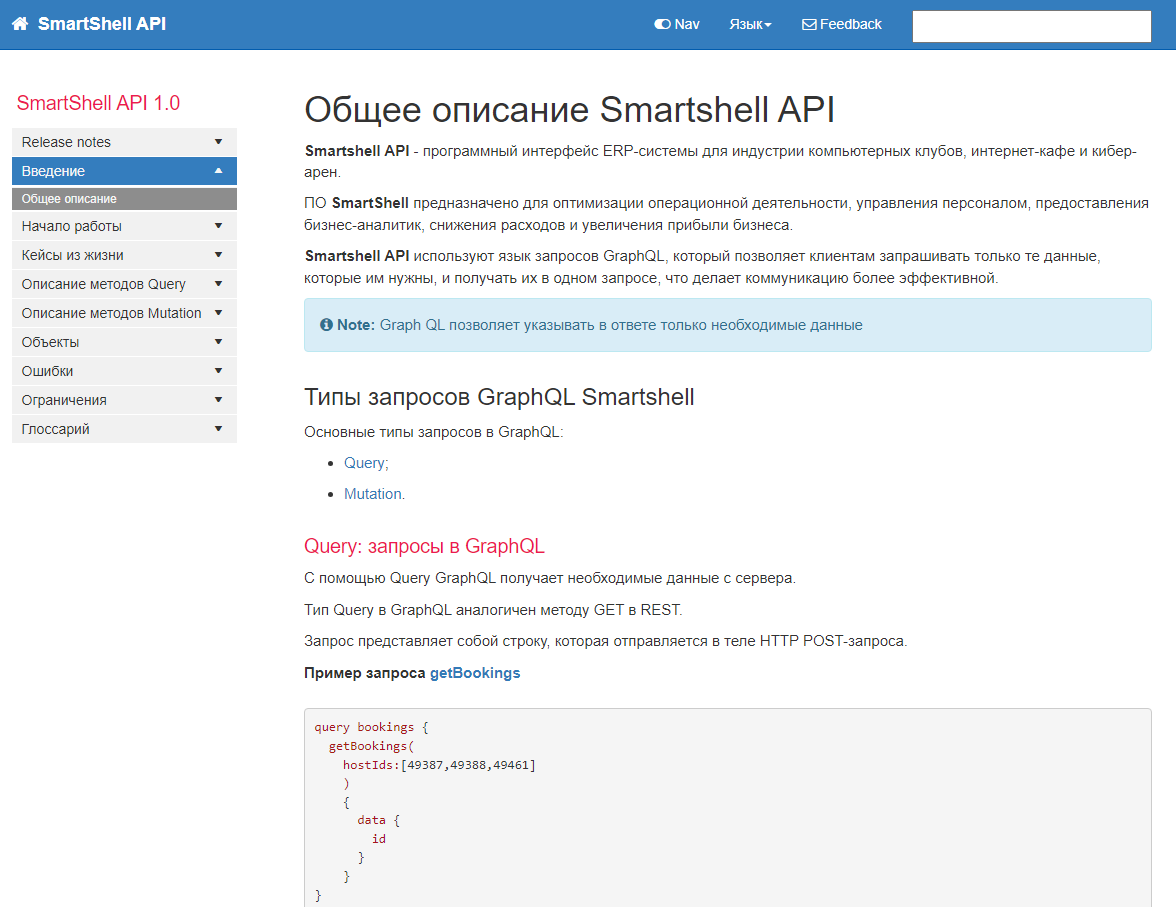Expand the Объекты arrow
1176x907 pixels.
click(x=218, y=342)
